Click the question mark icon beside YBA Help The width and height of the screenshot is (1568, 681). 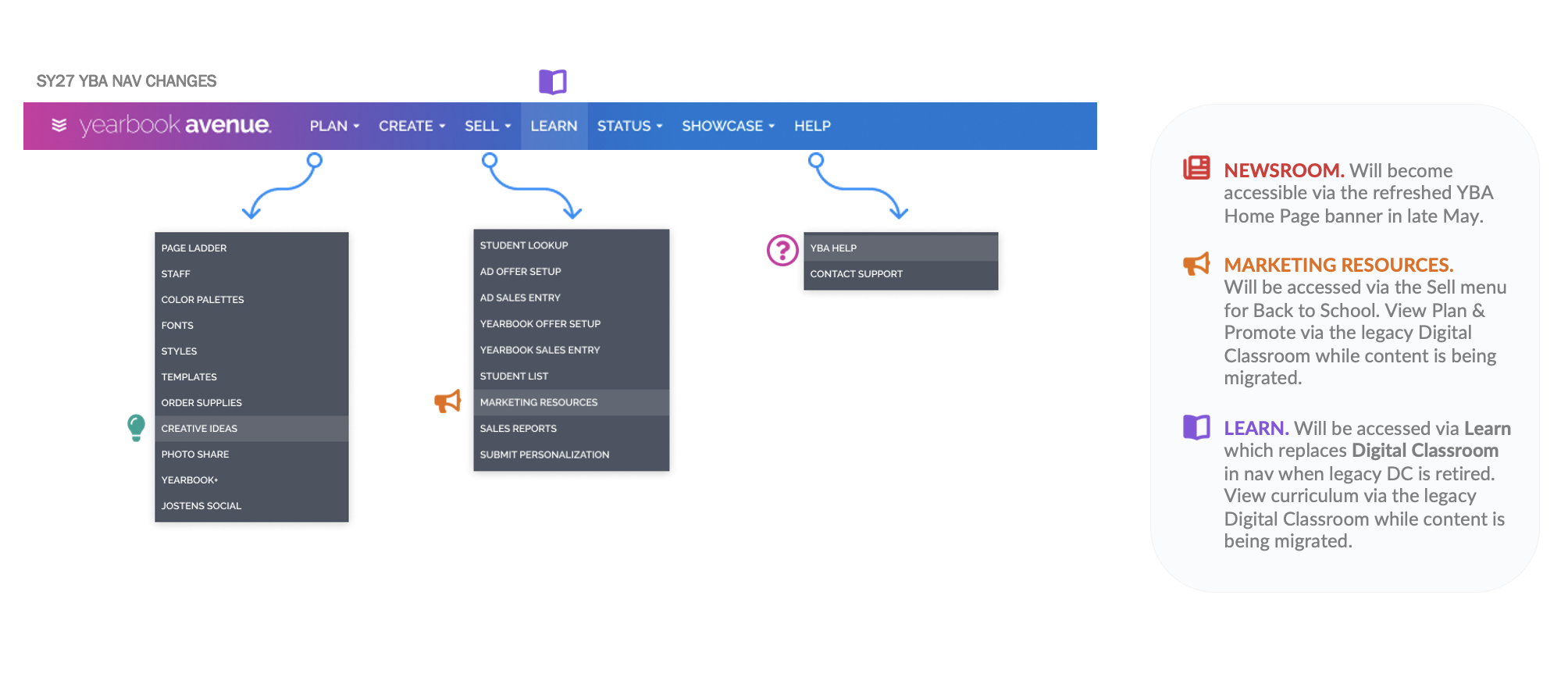tap(782, 250)
